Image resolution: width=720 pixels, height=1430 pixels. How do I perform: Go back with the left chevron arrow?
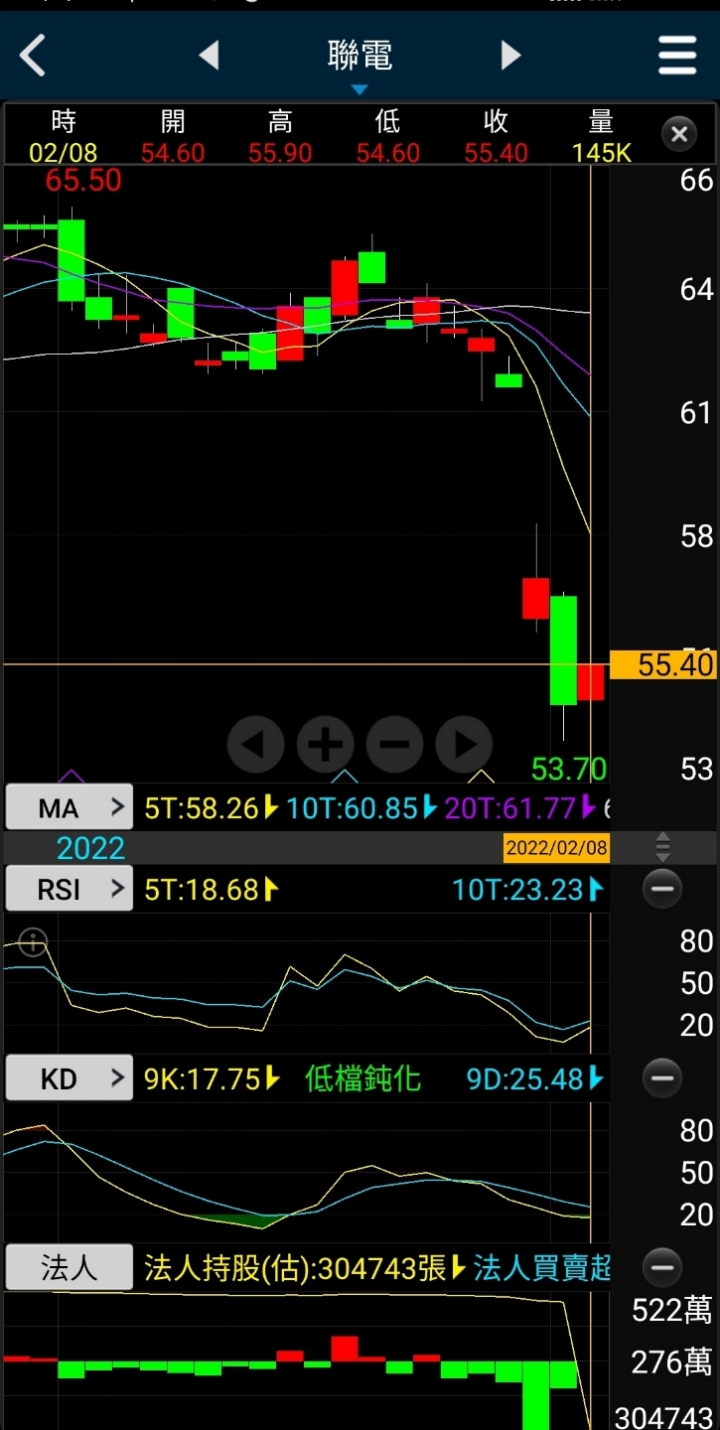point(33,55)
